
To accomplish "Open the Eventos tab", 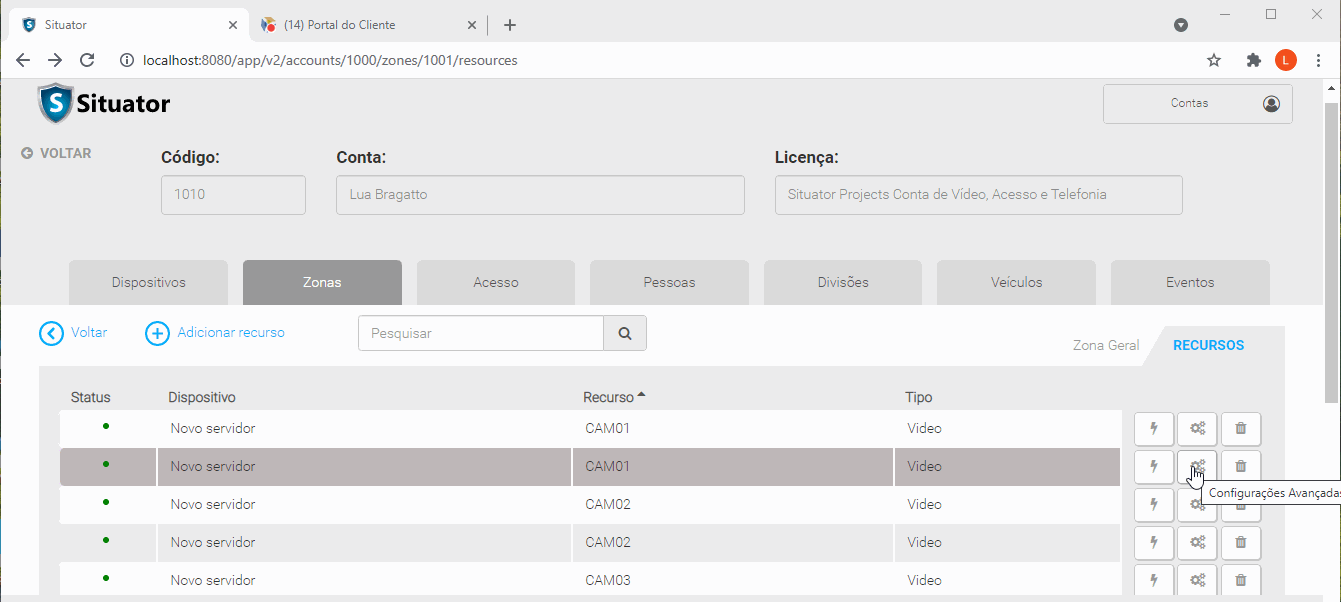I will click(1190, 283).
